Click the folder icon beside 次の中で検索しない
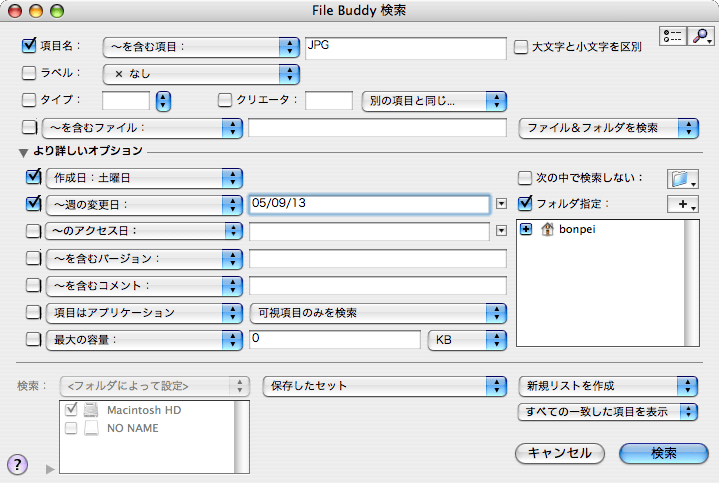719x483 pixels. click(x=683, y=179)
